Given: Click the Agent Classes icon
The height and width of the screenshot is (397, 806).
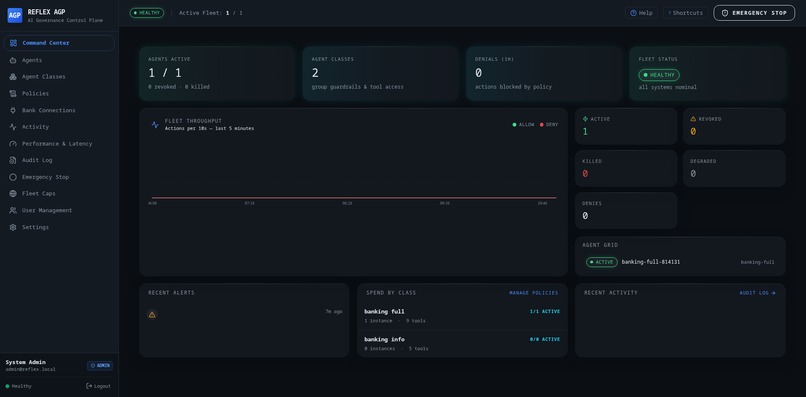Looking at the screenshot, I should point(13,77).
